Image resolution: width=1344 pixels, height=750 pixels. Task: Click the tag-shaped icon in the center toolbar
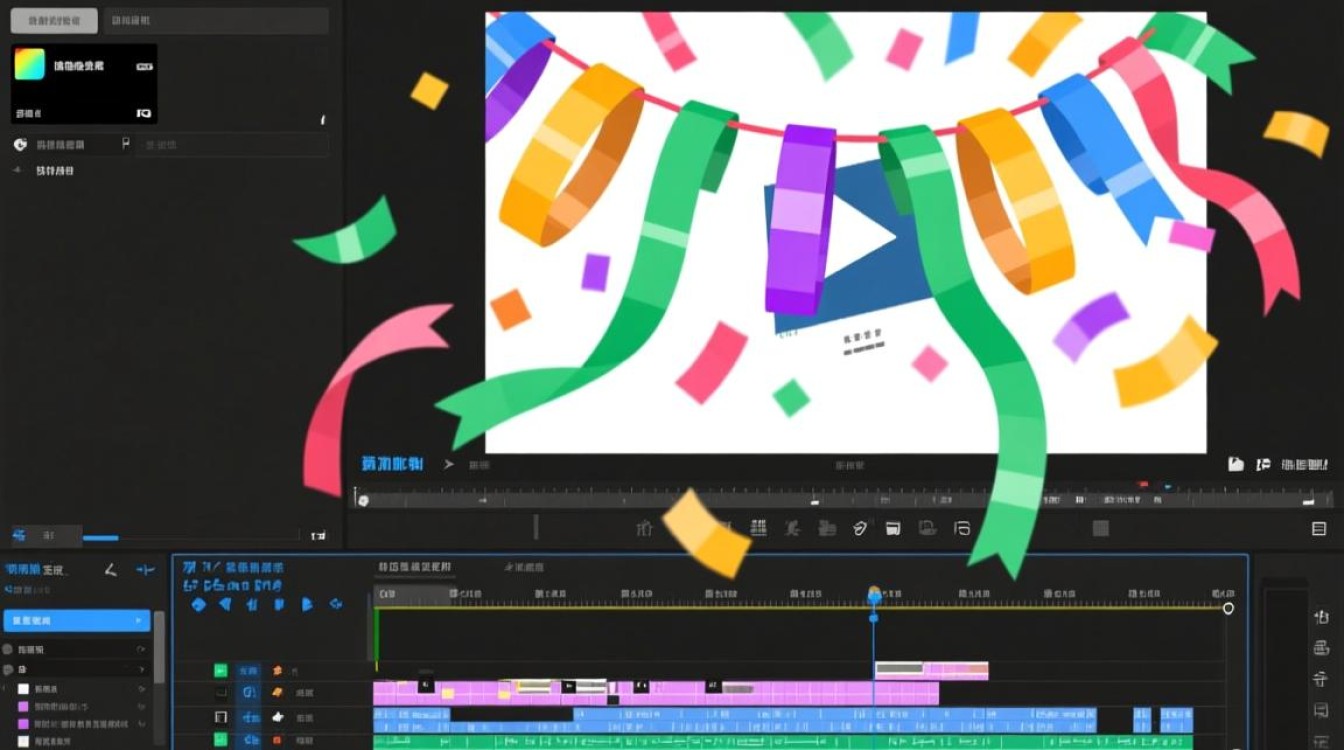860,528
